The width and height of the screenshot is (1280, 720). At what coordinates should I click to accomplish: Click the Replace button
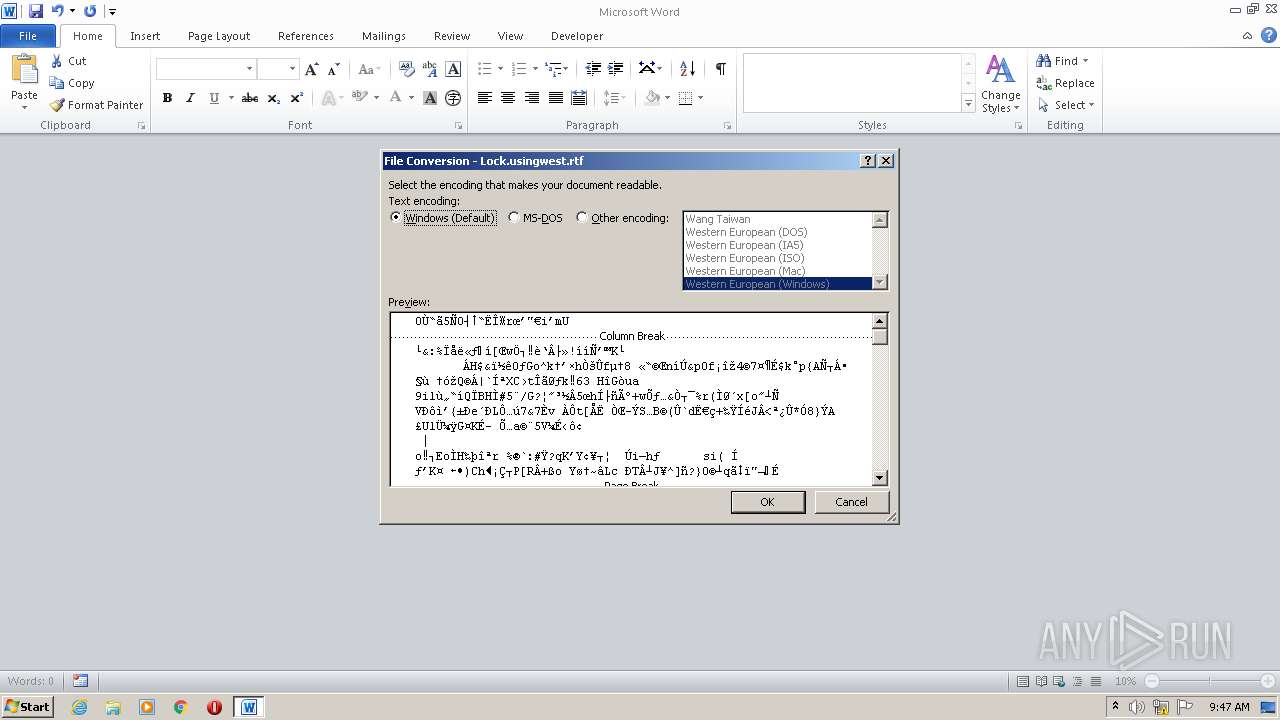tap(1066, 83)
